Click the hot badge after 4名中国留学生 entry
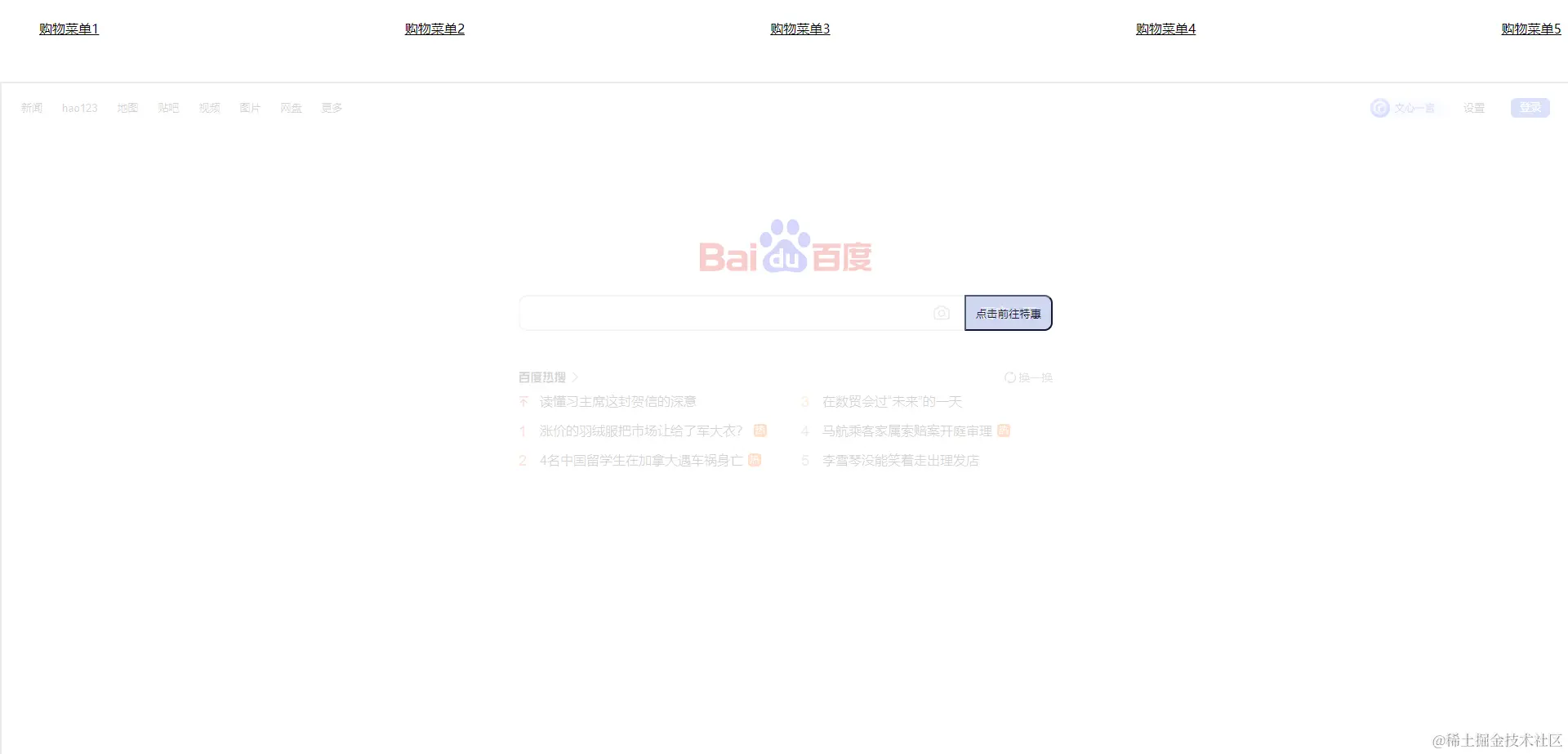The height and width of the screenshot is (754, 1568). pyautogui.click(x=755, y=460)
